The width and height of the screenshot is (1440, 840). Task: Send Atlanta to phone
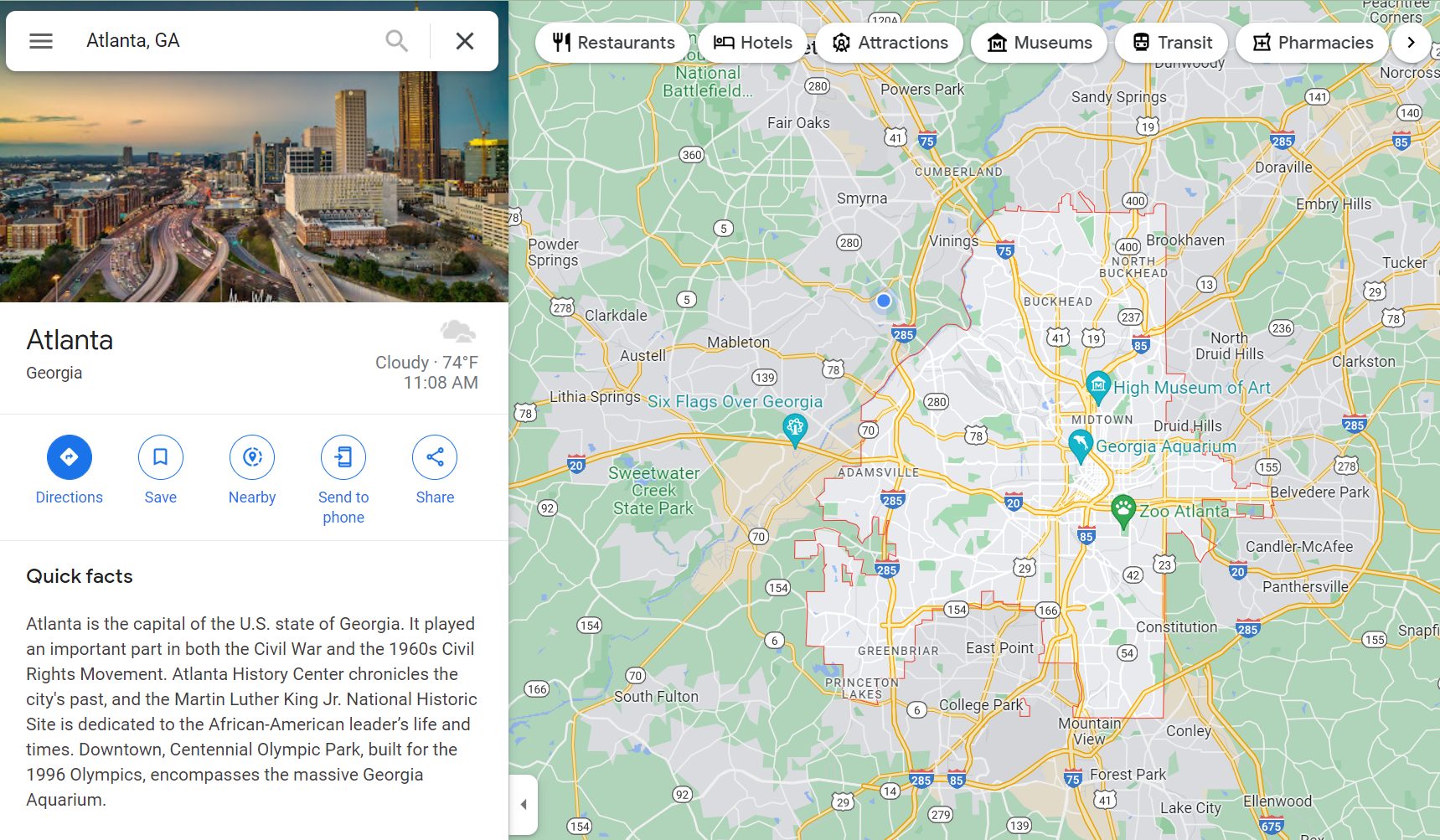tap(343, 480)
